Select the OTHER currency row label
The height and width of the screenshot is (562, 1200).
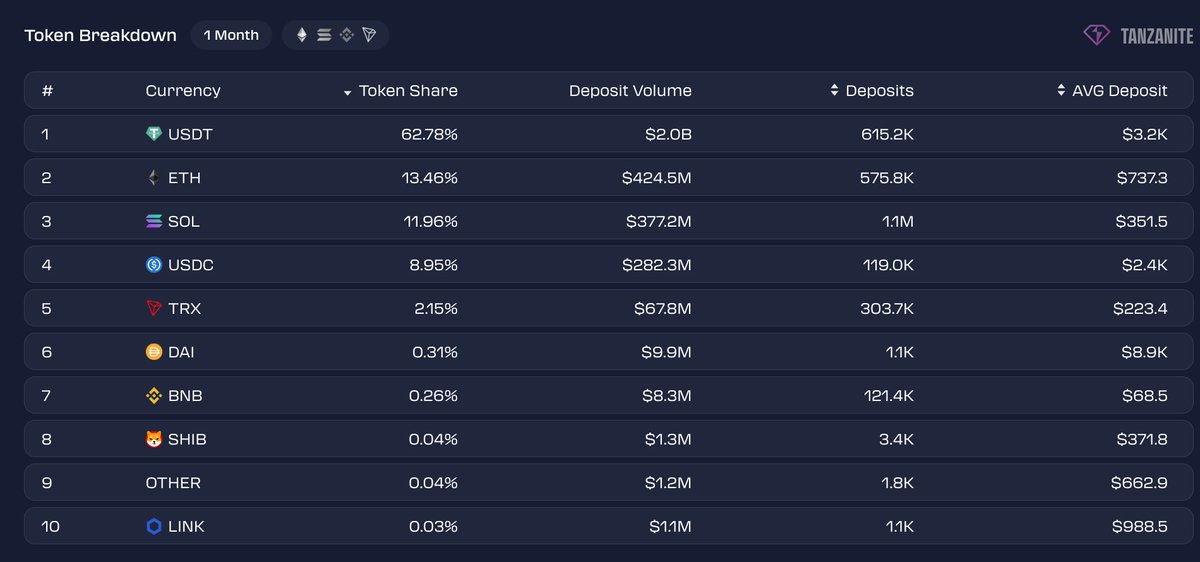(x=173, y=483)
